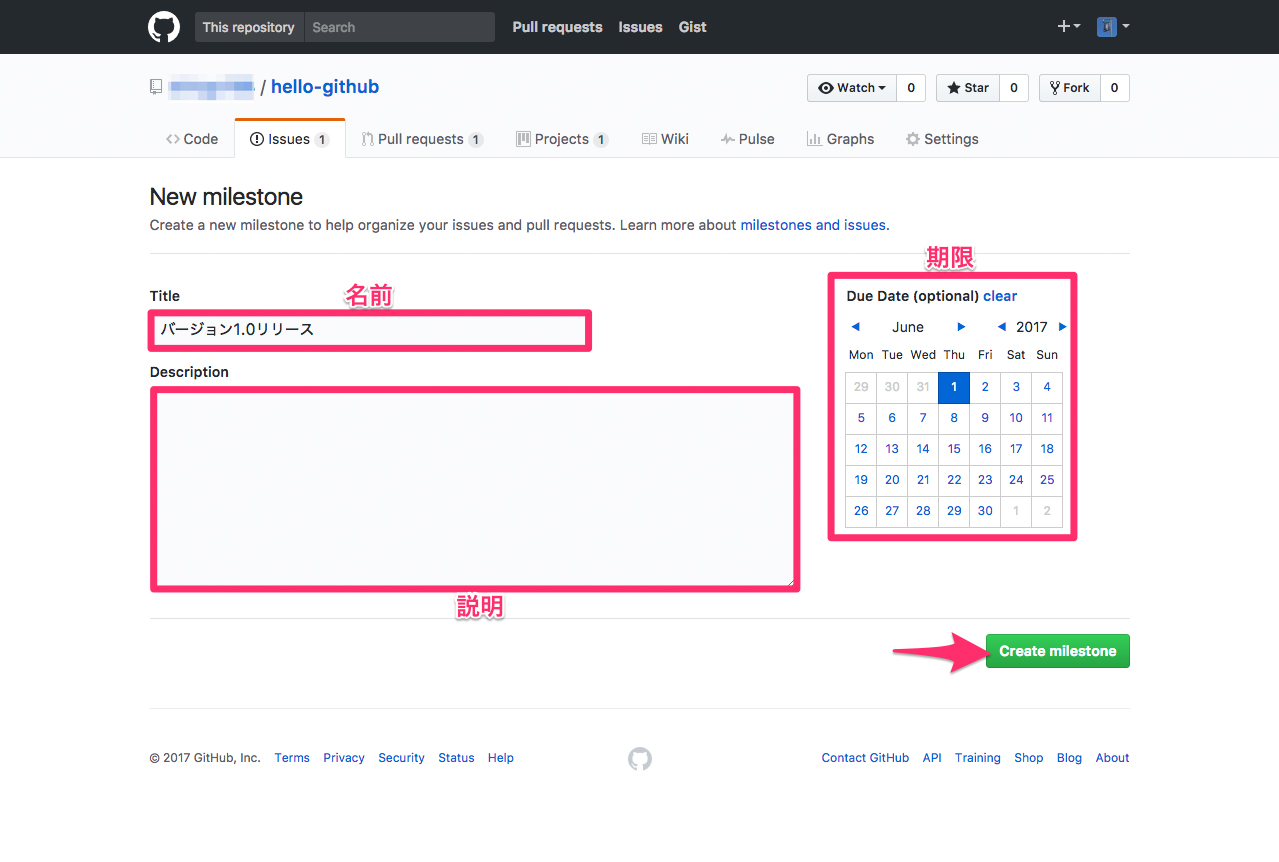
Task: Click the Octocat logo in the footer
Action: [639, 758]
